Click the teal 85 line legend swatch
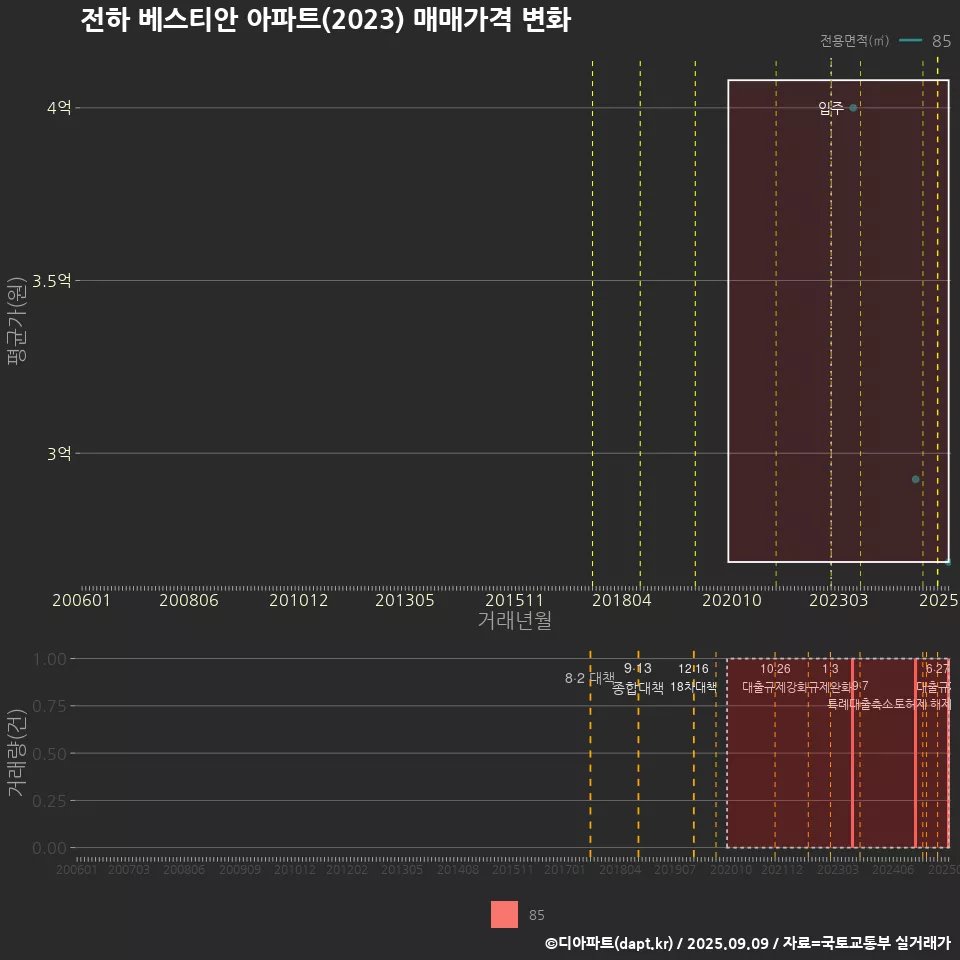960x960 pixels. pyautogui.click(x=910, y=40)
